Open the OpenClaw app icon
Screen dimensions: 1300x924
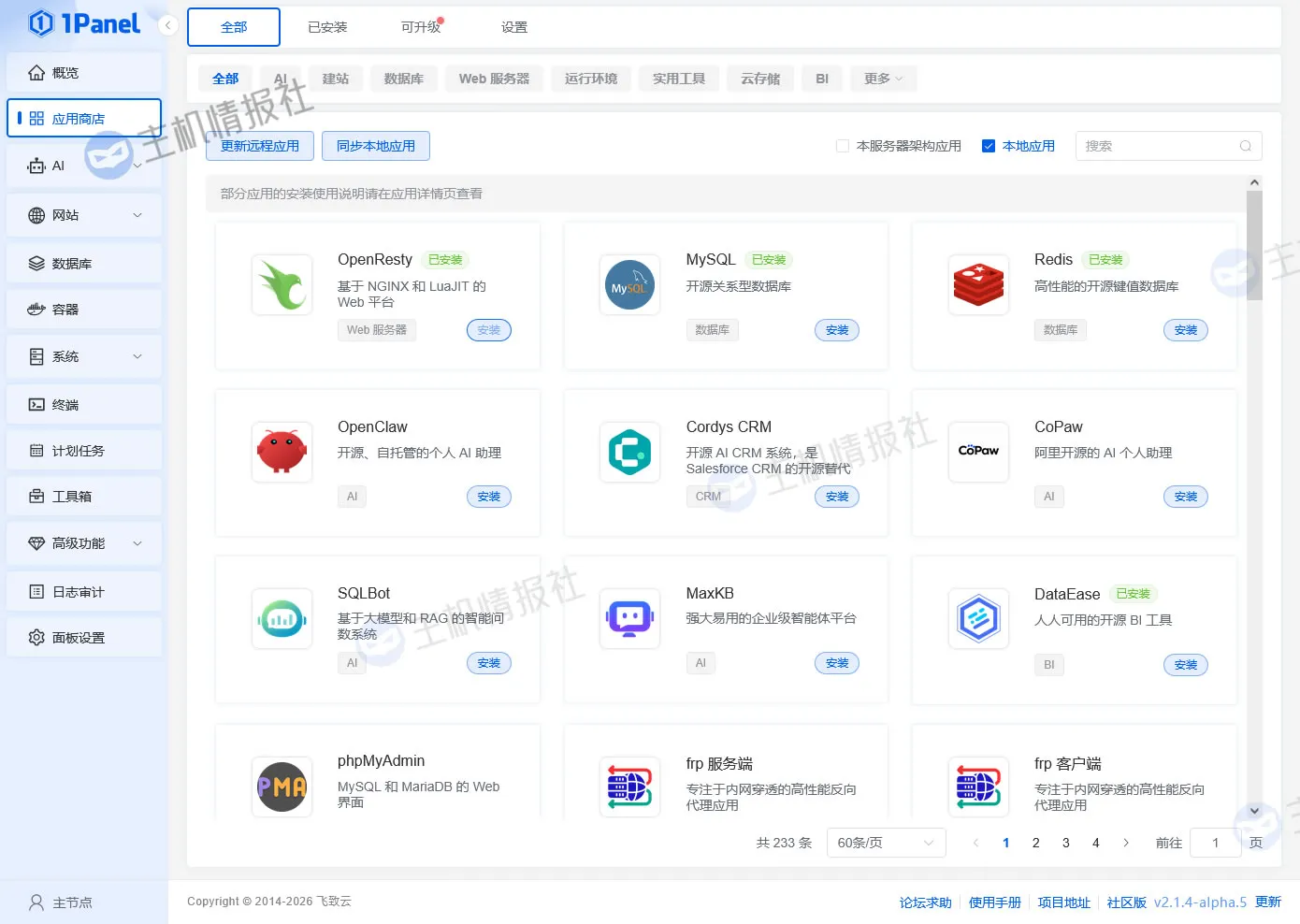pyautogui.click(x=282, y=452)
